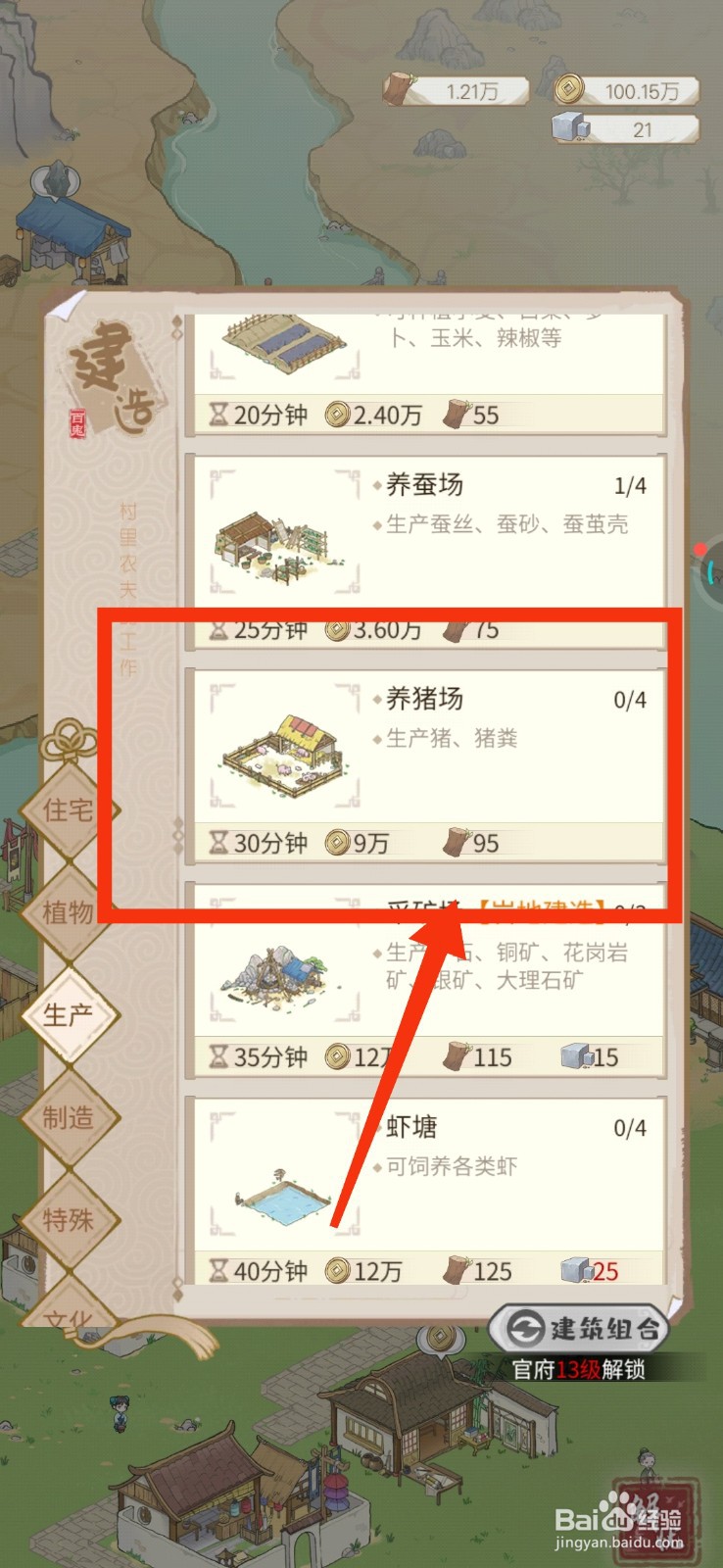The width and height of the screenshot is (723, 1568).
Task: Tap the copper coin currency icon
Action: 569,90
